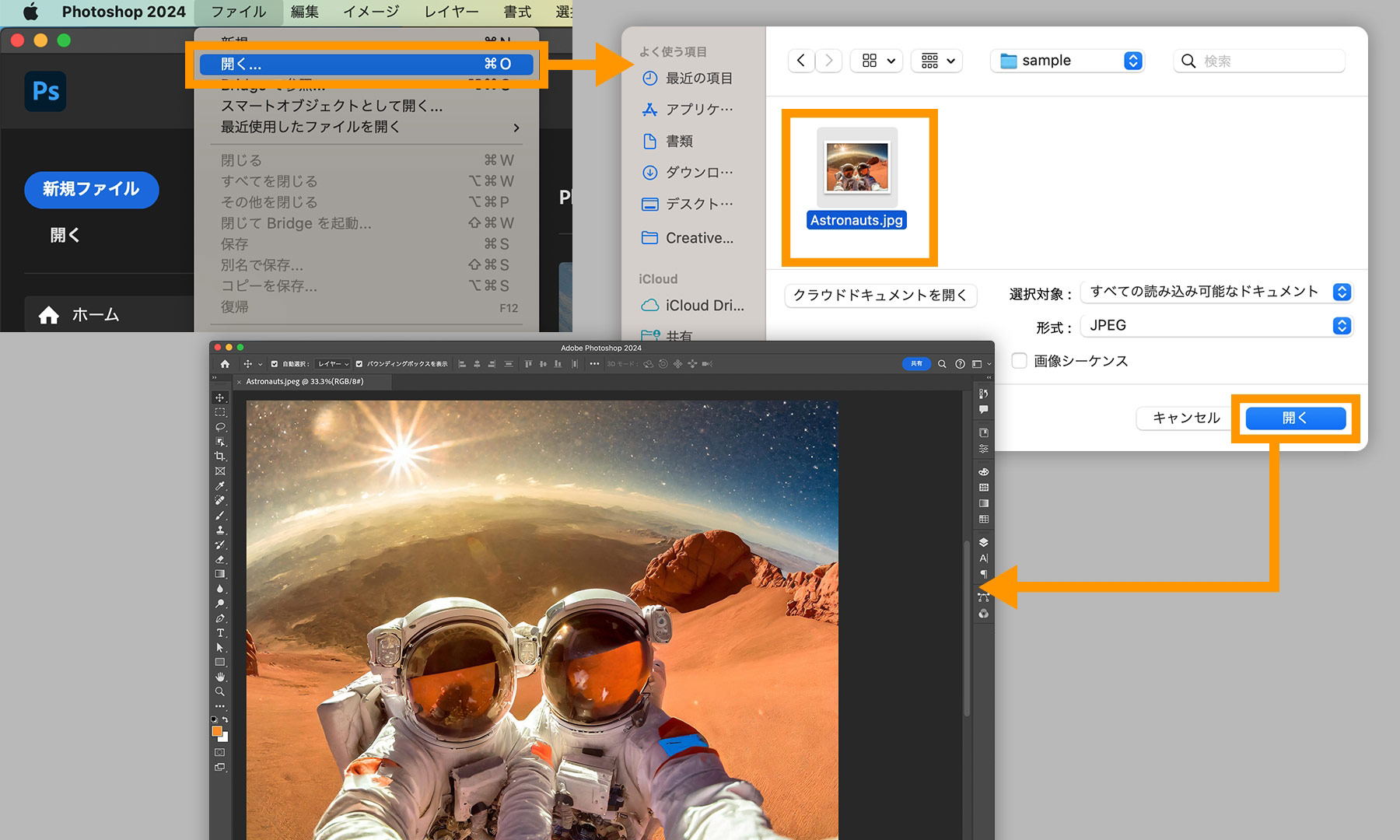Toggle Quick Mask mode
1400x840 pixels.
[220, 752]
